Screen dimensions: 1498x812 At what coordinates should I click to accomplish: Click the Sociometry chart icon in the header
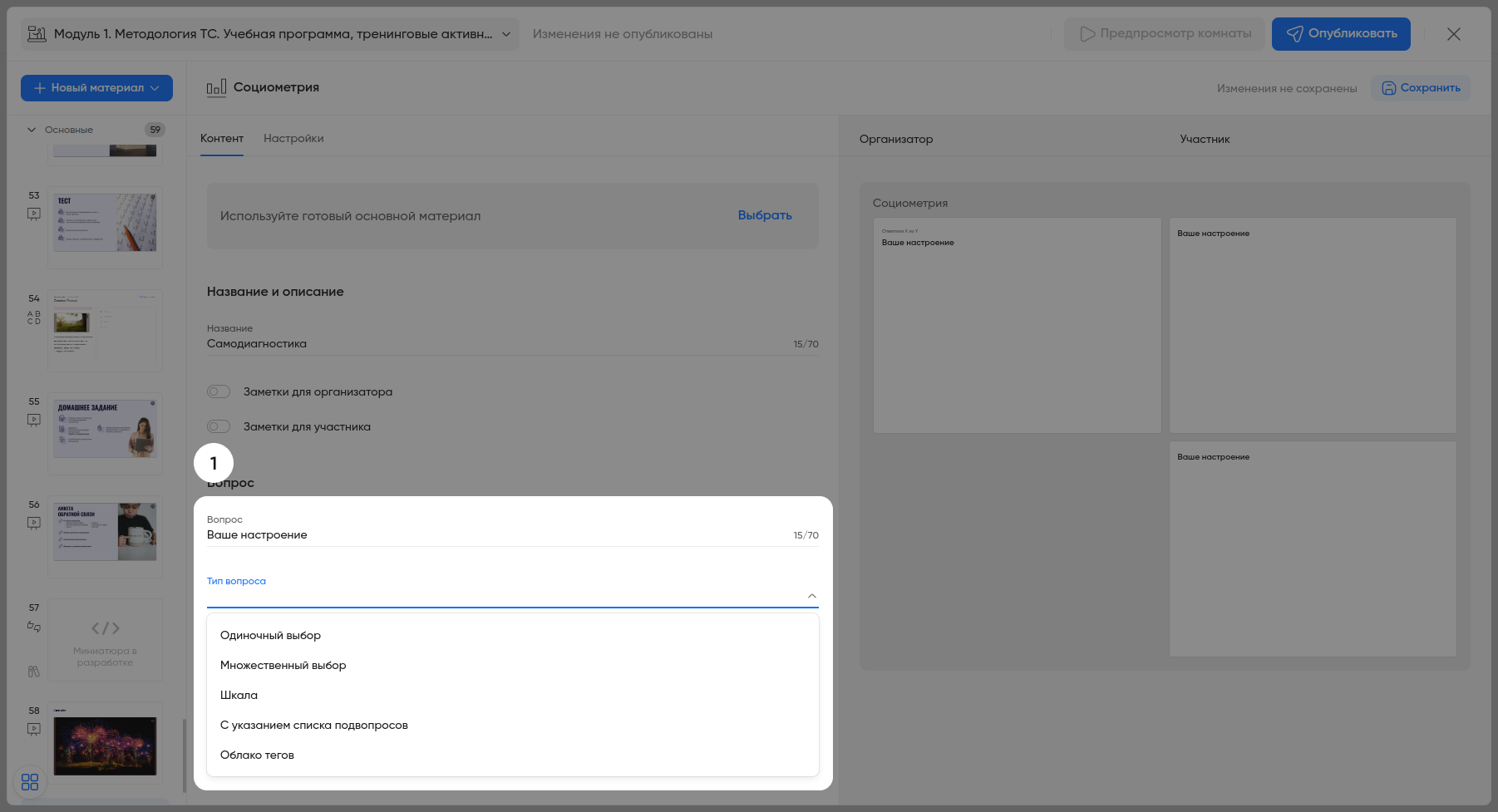[x=216, y=87]
